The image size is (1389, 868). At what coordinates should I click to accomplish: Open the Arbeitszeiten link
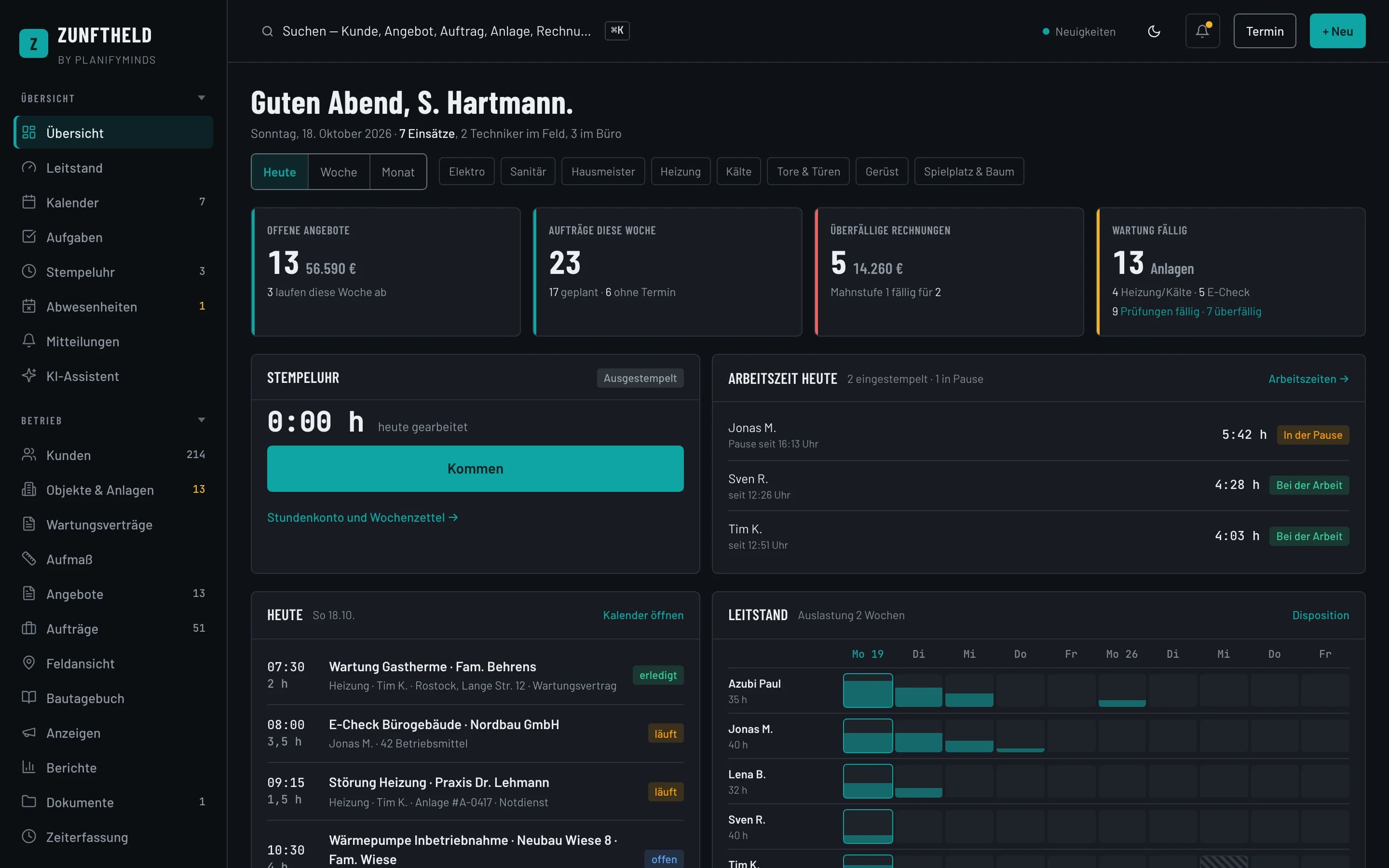coord(1308,379)
